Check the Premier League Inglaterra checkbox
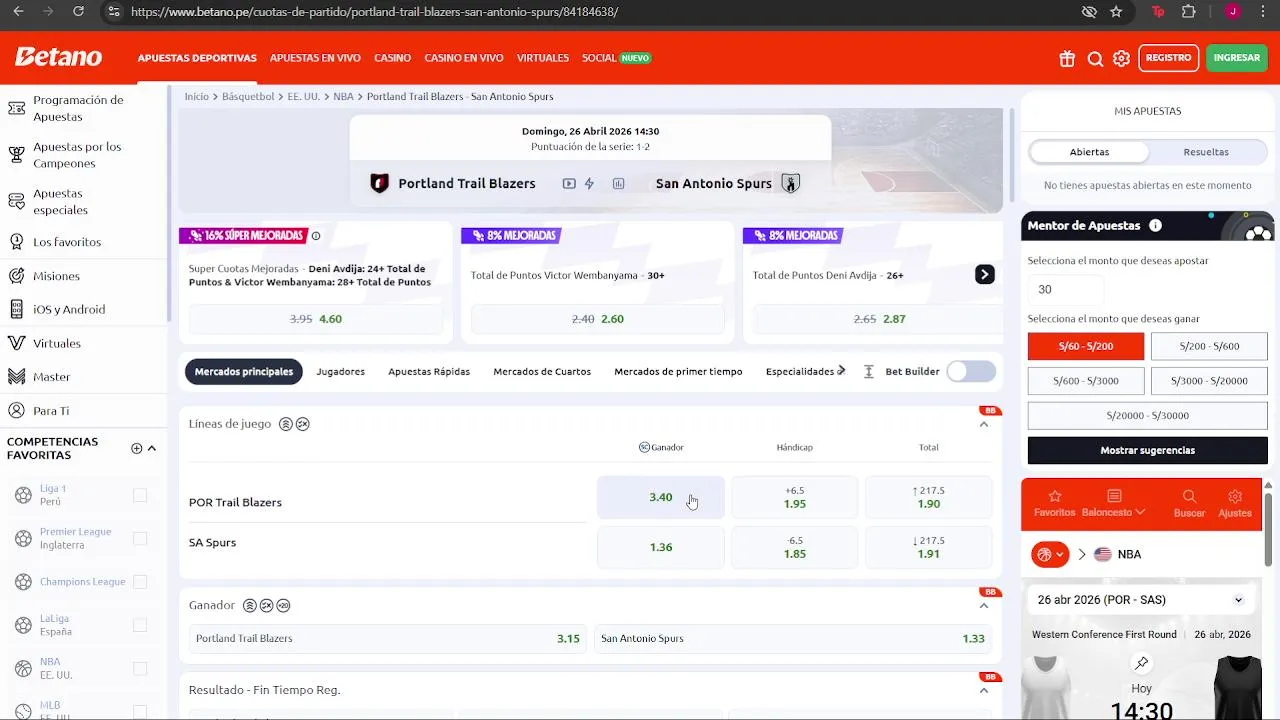Screen dimensions: 1280x720 click(140, 538)
